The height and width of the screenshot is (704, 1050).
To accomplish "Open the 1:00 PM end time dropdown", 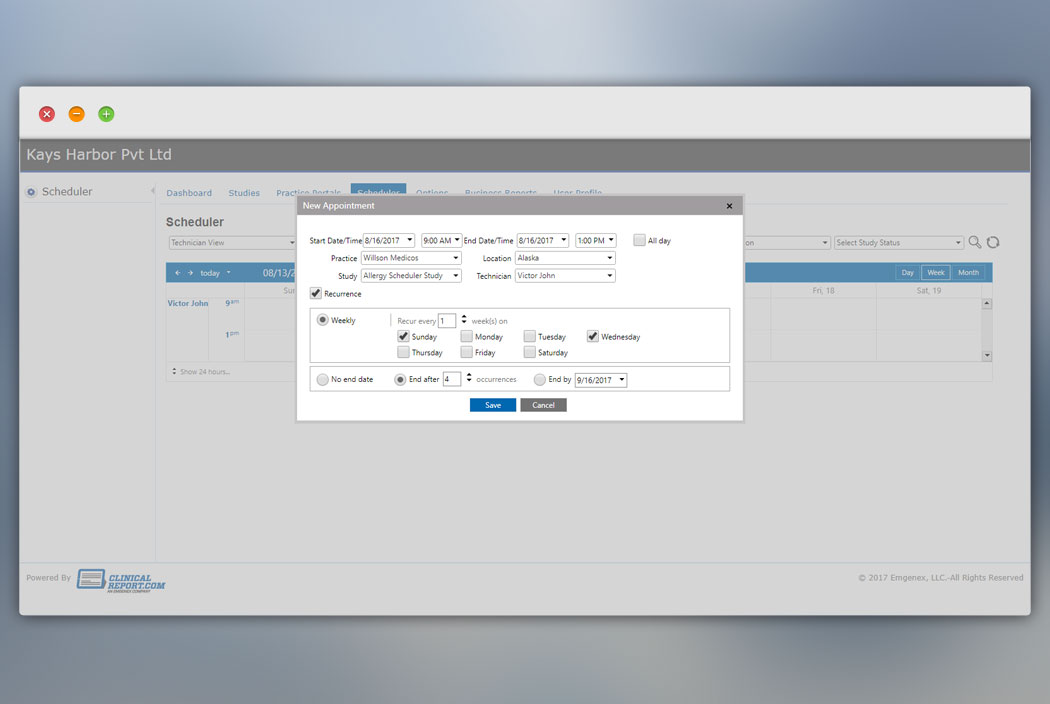I will coord(611,240).
